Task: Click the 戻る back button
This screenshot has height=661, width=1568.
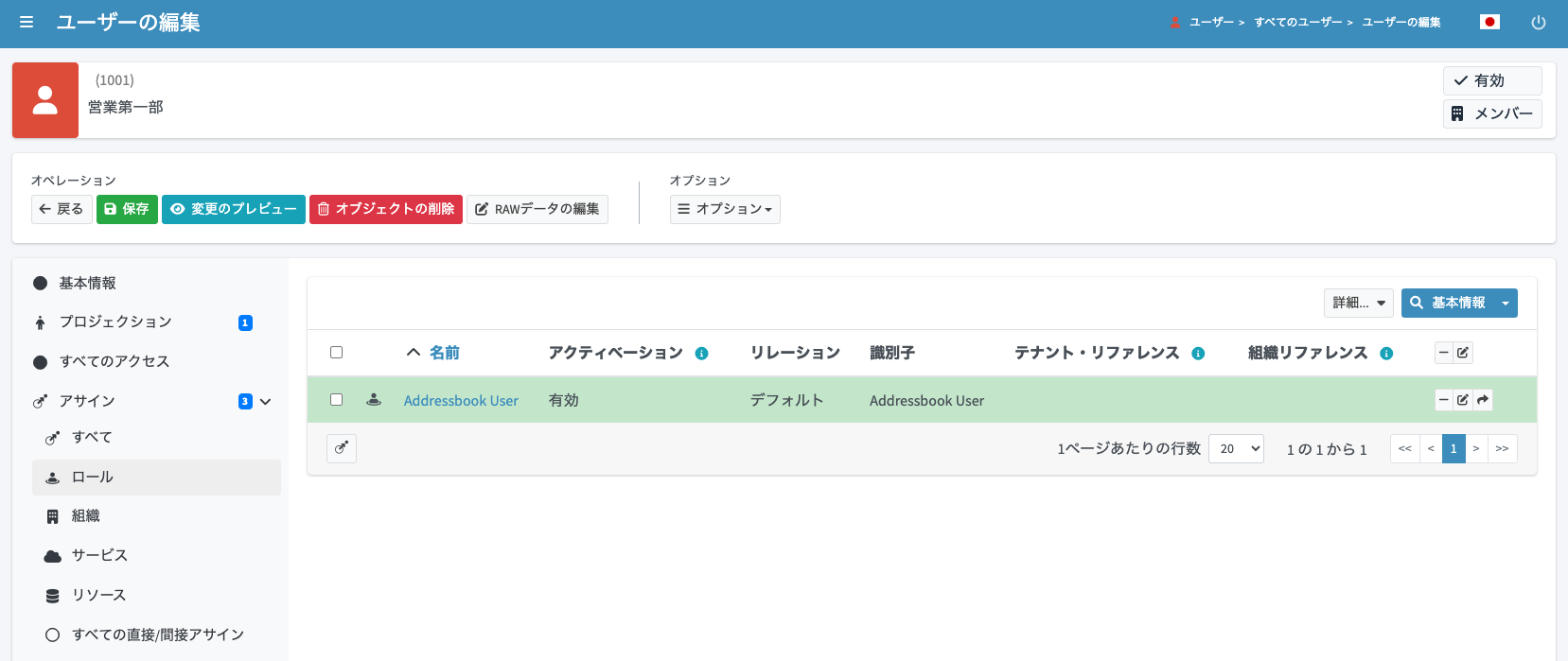Action: 62,209
